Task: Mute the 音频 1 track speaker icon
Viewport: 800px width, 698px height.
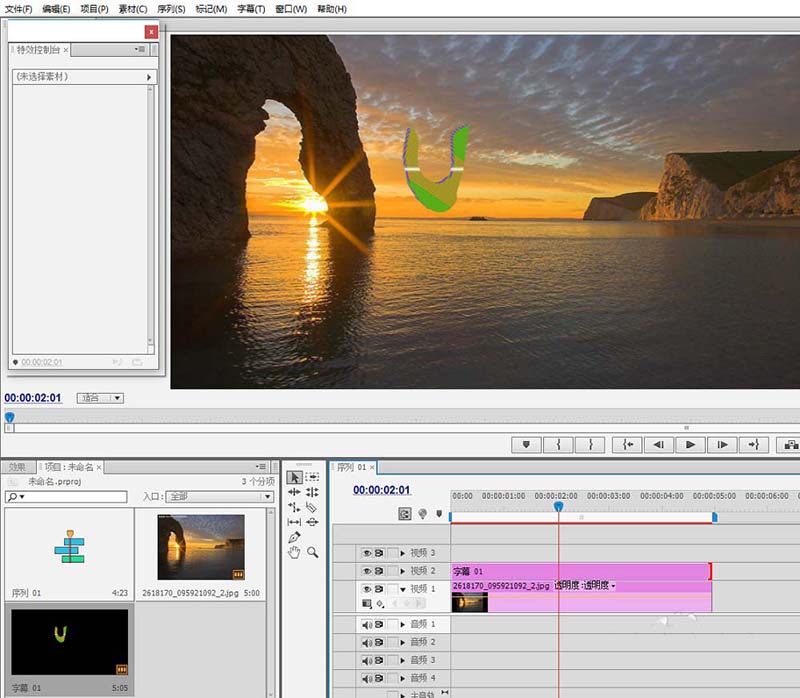Action: coord(367,624)
